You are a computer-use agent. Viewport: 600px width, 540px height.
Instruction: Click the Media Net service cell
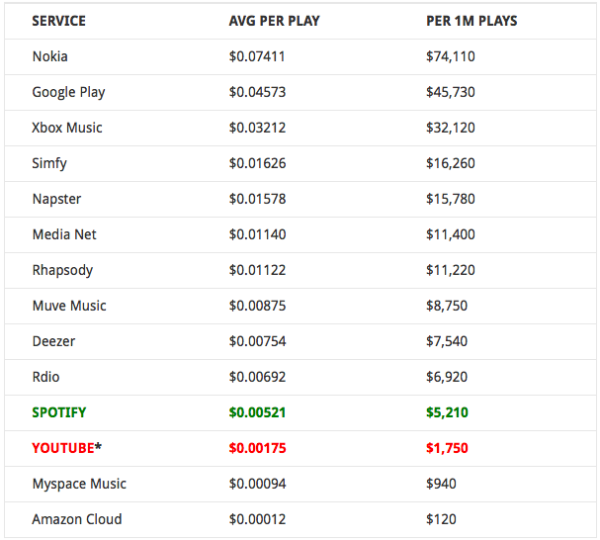[x=64, y=234]
